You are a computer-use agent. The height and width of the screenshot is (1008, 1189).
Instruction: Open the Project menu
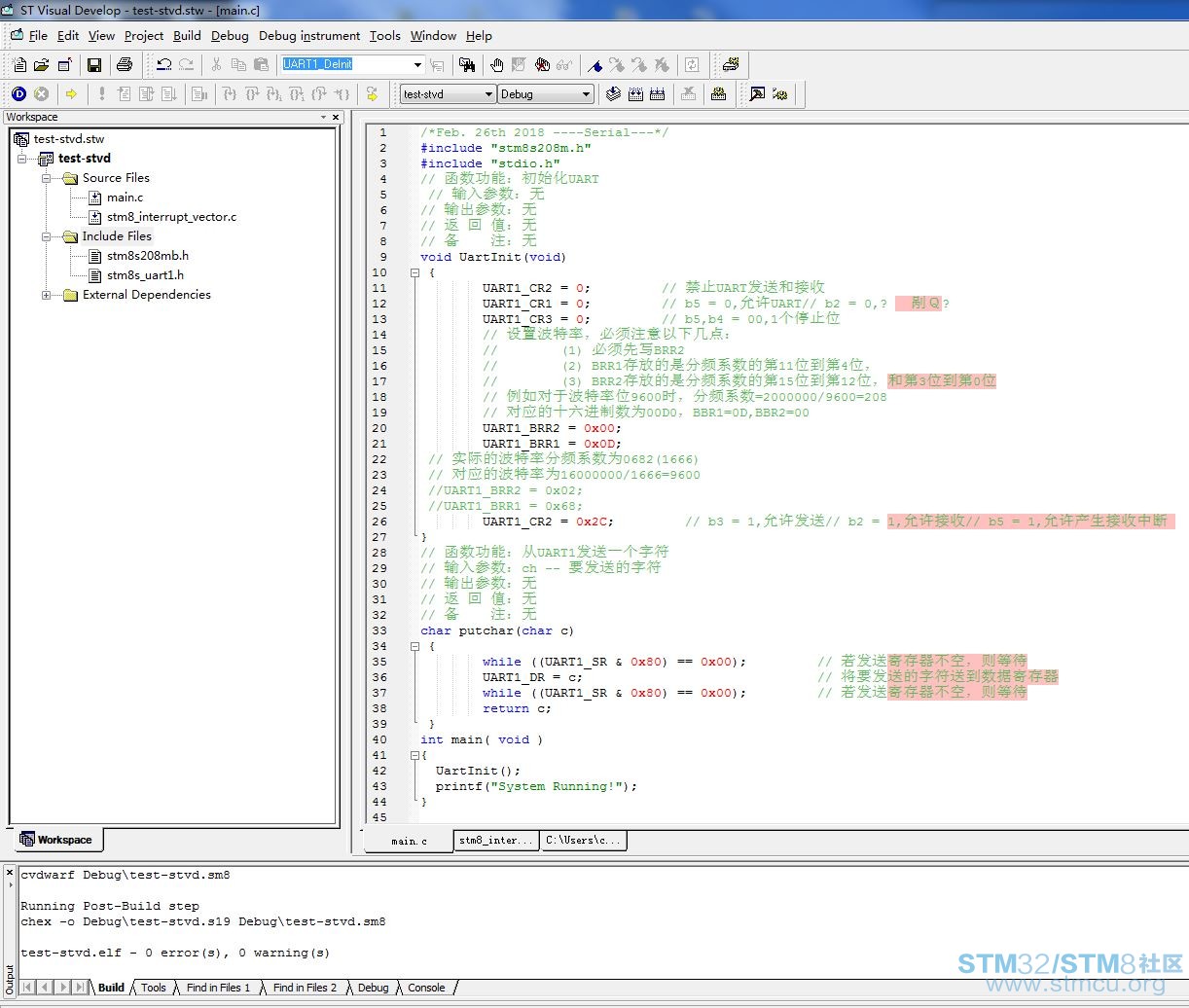144,36
